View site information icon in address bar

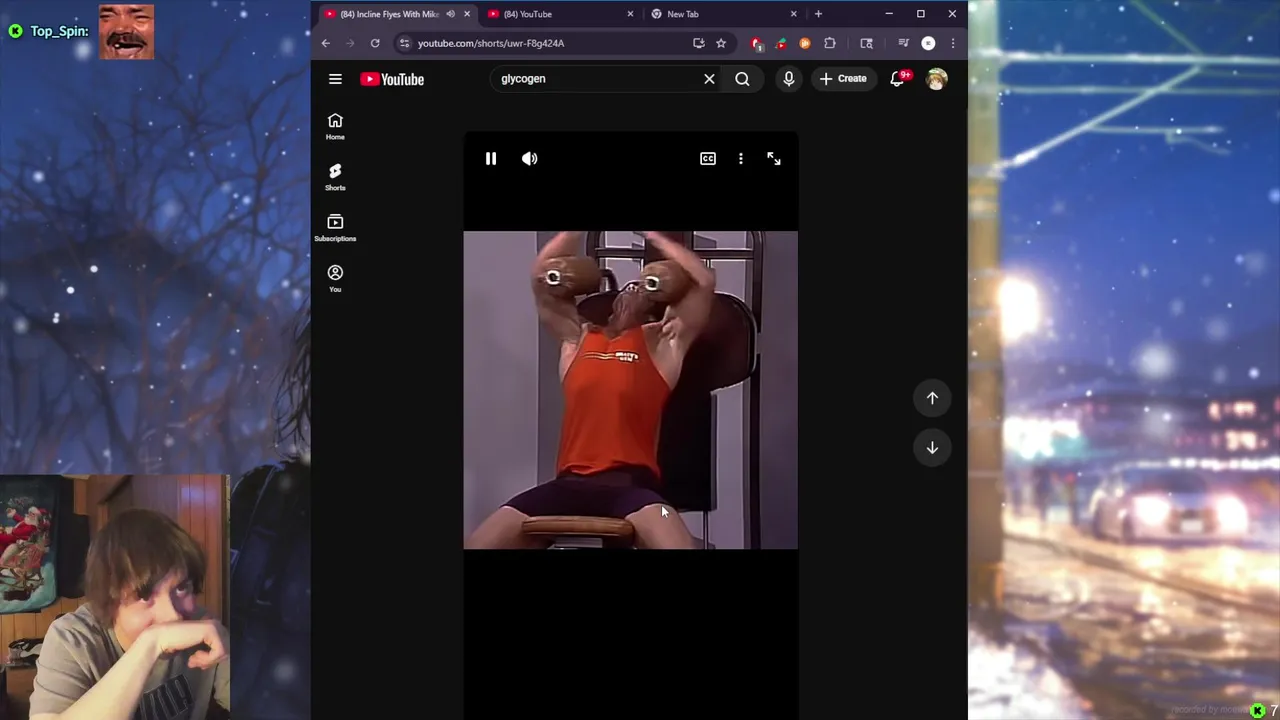point(404,43)
